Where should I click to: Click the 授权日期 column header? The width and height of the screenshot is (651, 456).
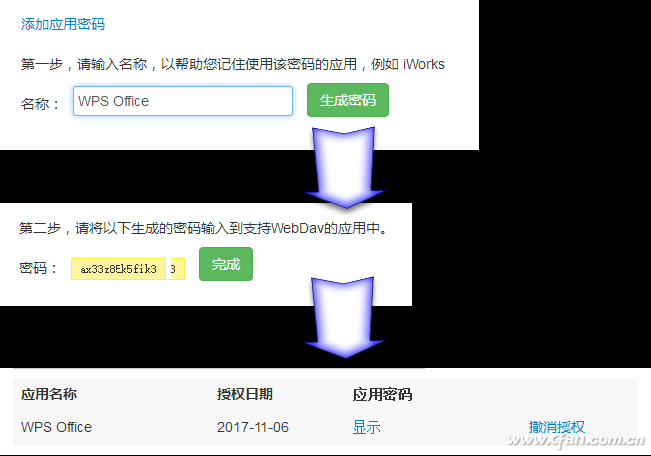[x=245, y=394]
